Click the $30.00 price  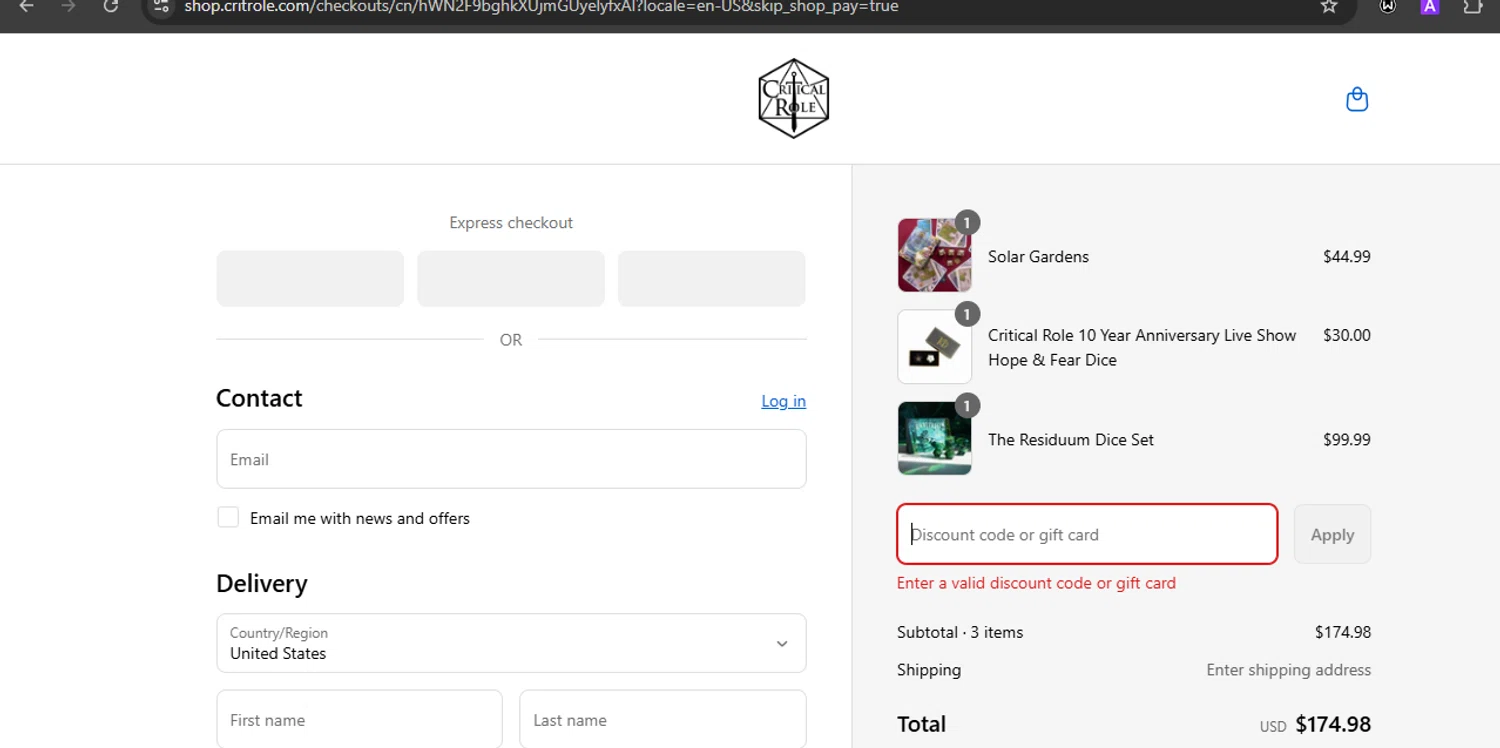1346,335
